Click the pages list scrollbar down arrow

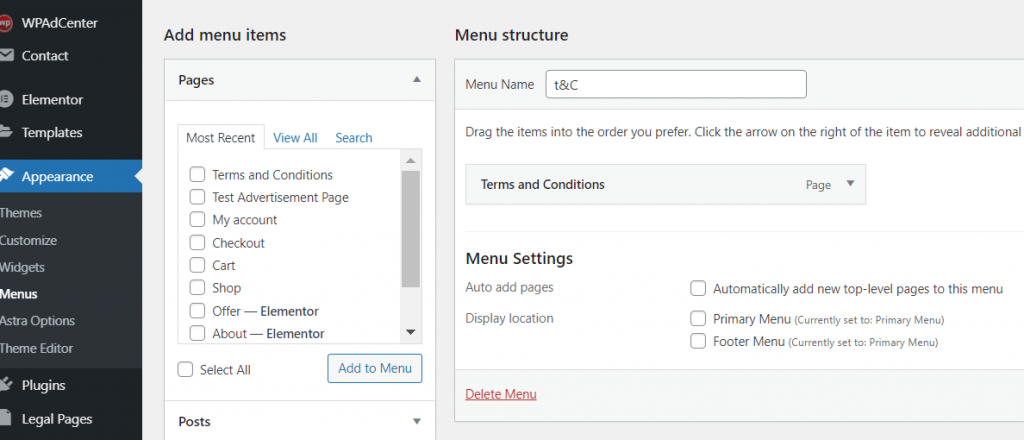click(x=411, y=332)
